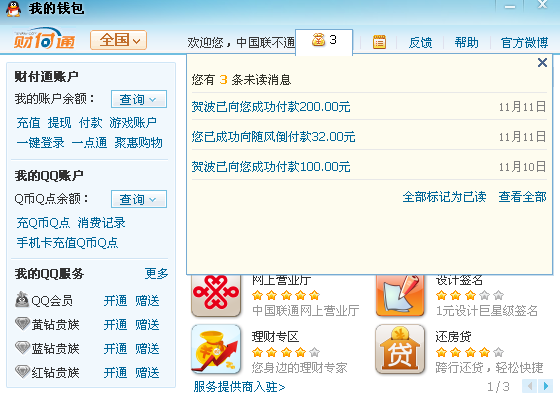Screen dimensions: 560x393
Task: Click the 充值 link
Action: [29, 123]
